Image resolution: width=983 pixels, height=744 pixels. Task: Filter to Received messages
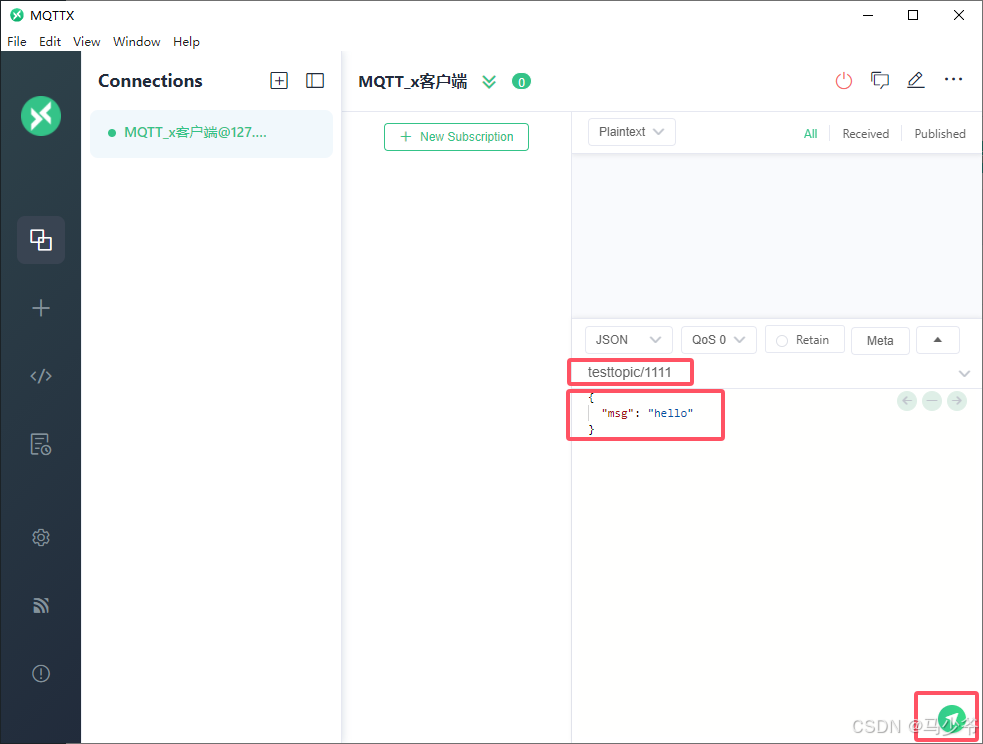click(x=866, y=134)
